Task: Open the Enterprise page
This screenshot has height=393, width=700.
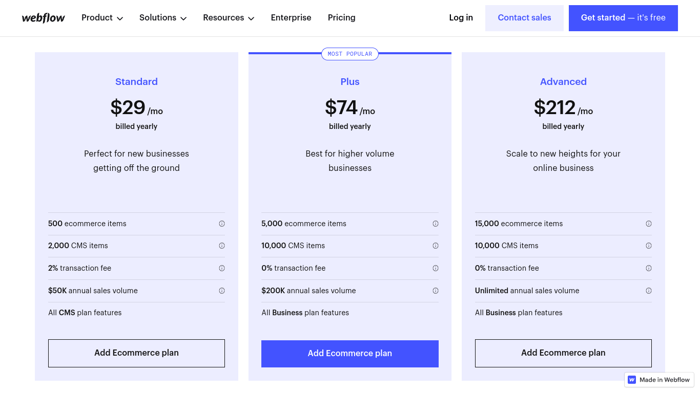Action: tap(291, 18)
